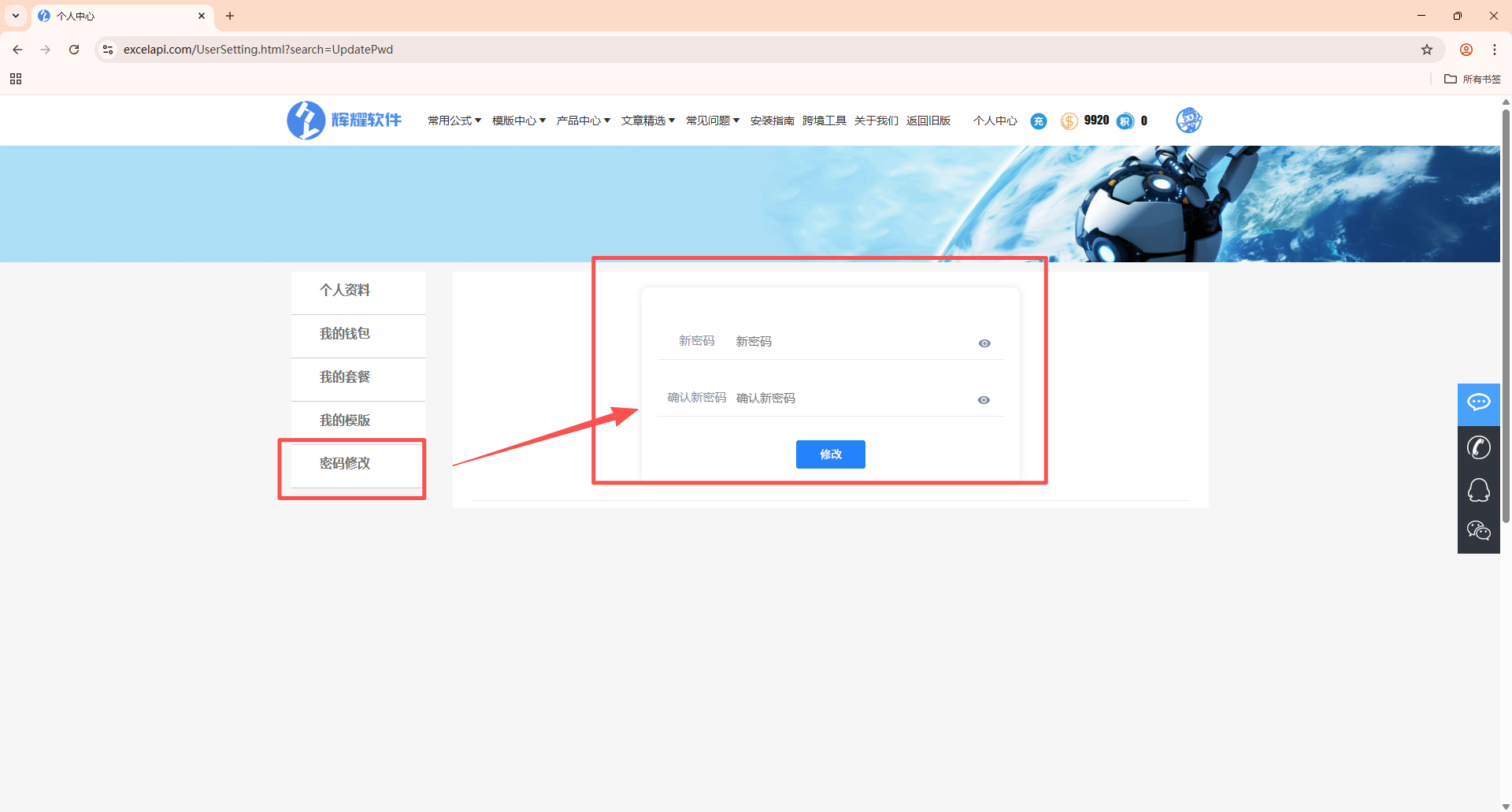Click the page vertical scrollbar
Screen dimensions: 1512x812
pyautogui.click(x=1506, y=315)
